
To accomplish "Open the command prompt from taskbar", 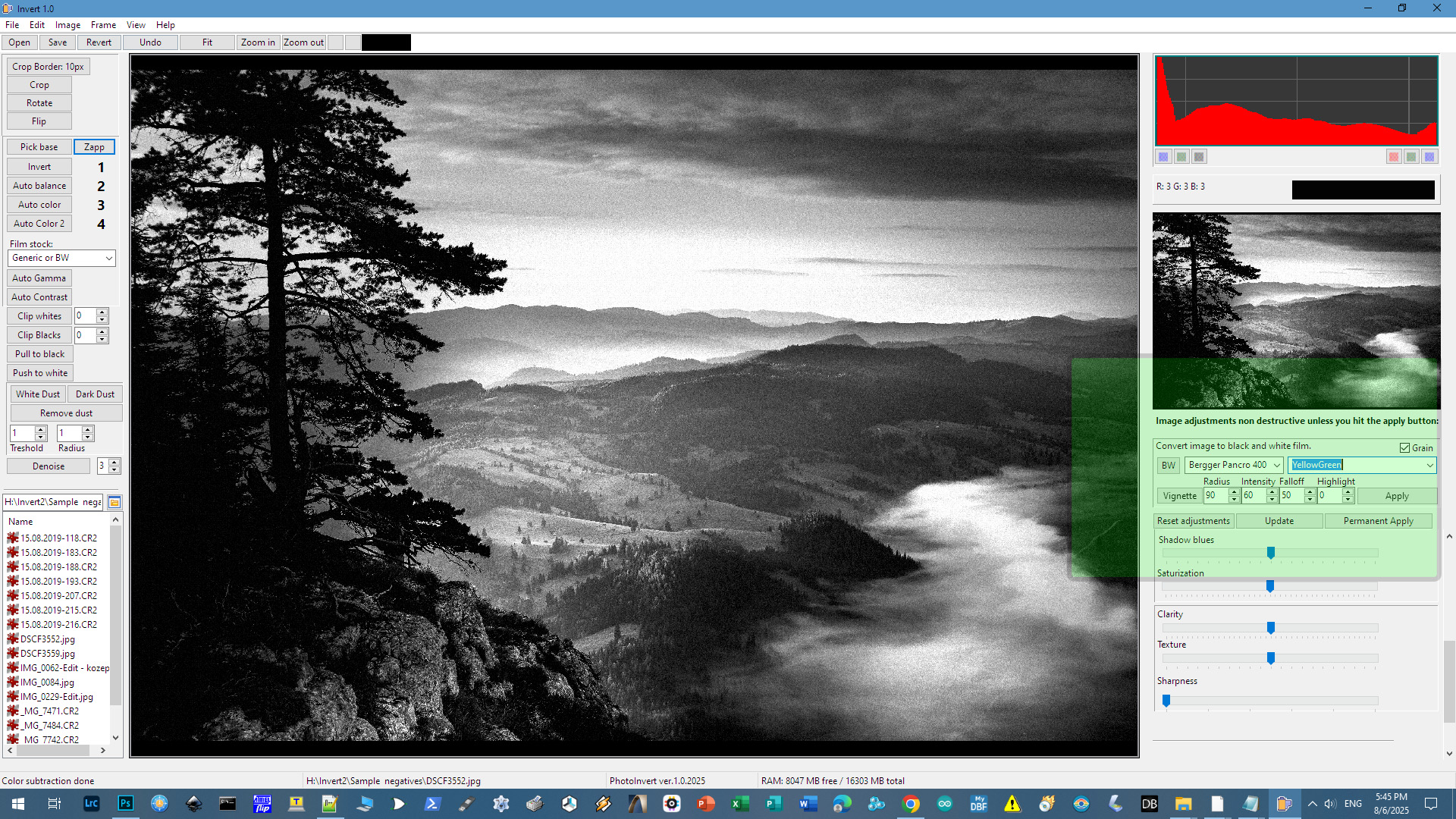I will point(227,804).
